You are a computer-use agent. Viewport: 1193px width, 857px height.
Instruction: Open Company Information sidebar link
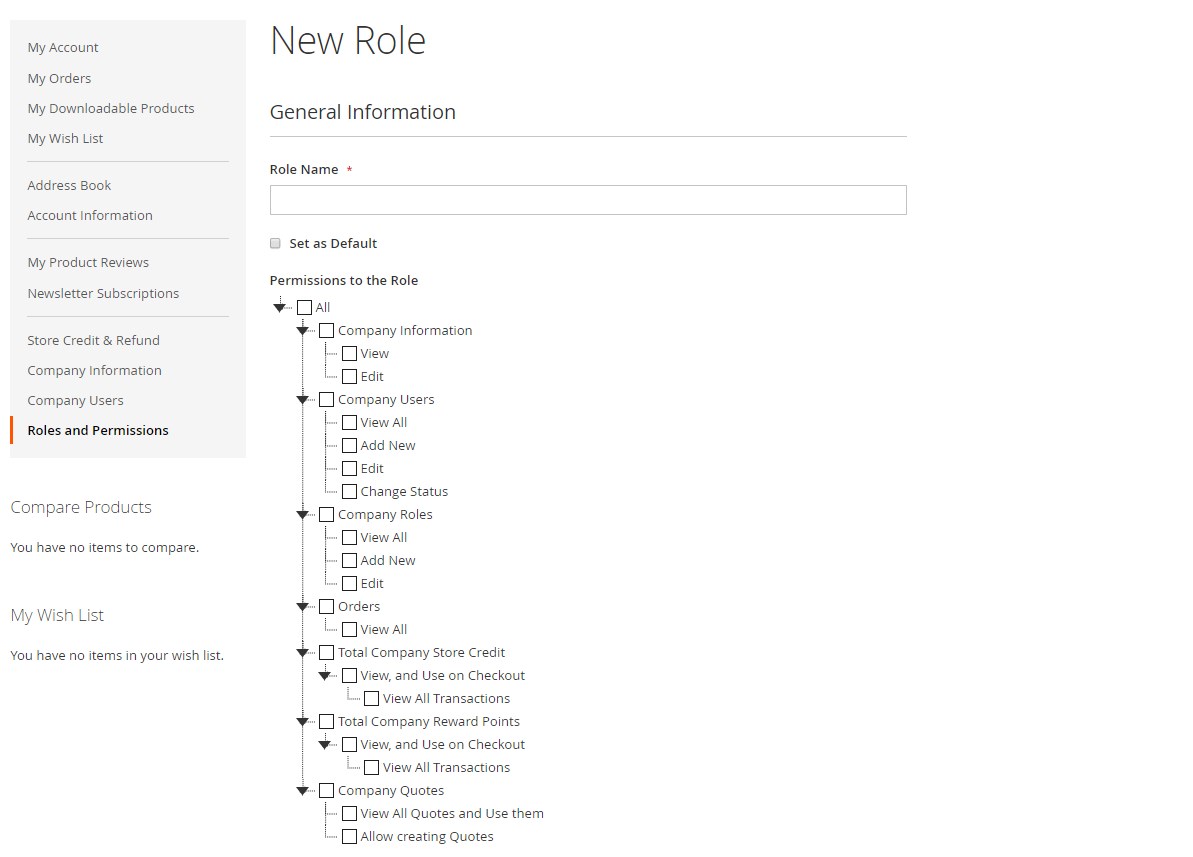point(94,370)
